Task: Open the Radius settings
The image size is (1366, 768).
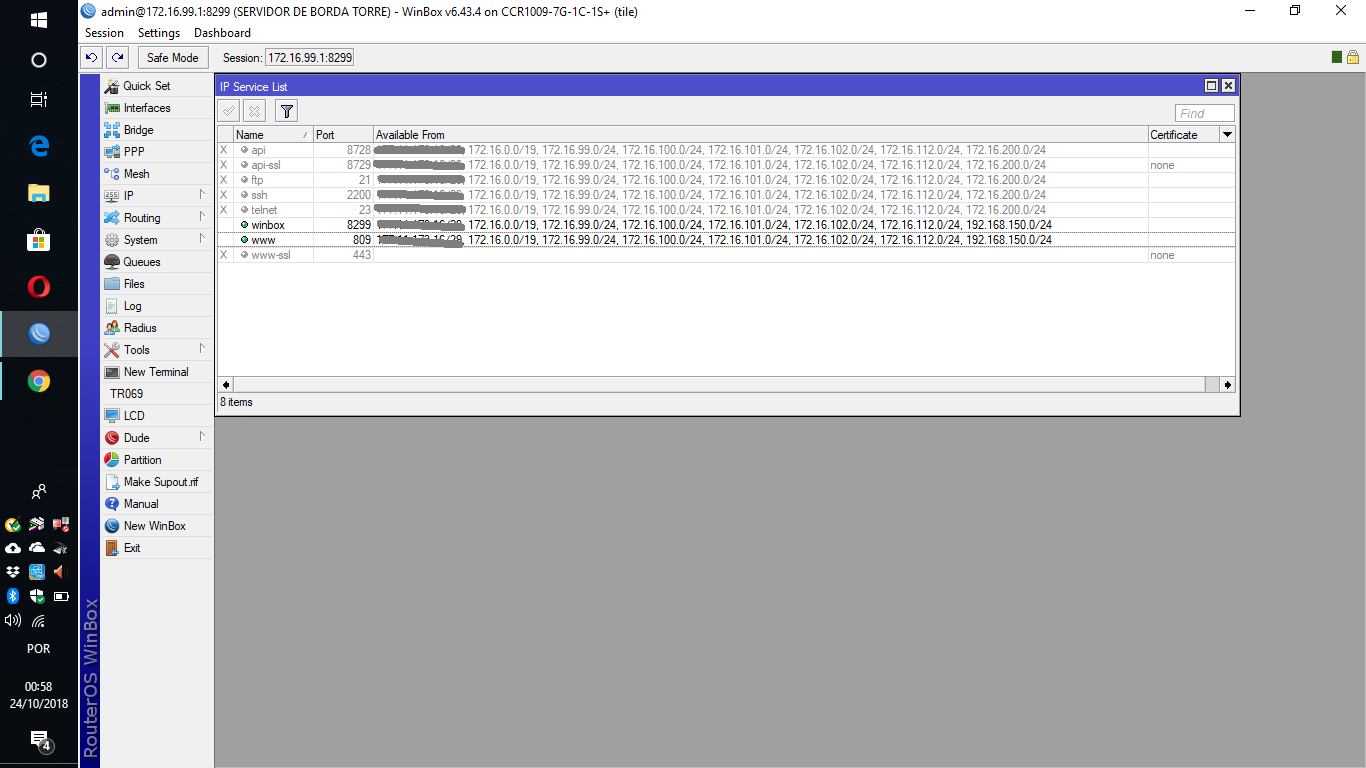Action: click(158, 328)
